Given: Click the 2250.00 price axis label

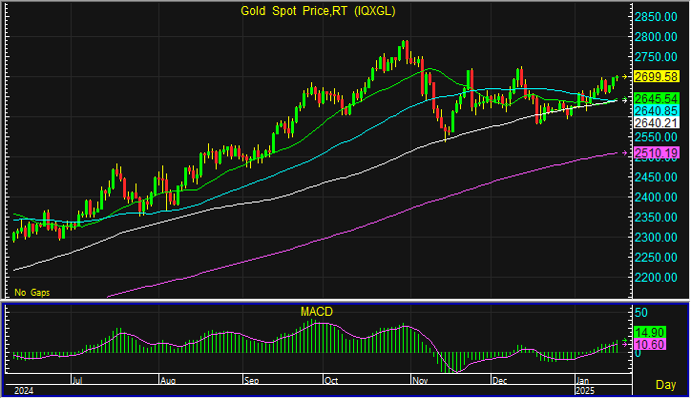Looking at the screenshot, I should pyautogui.click(x=656, y=257).
